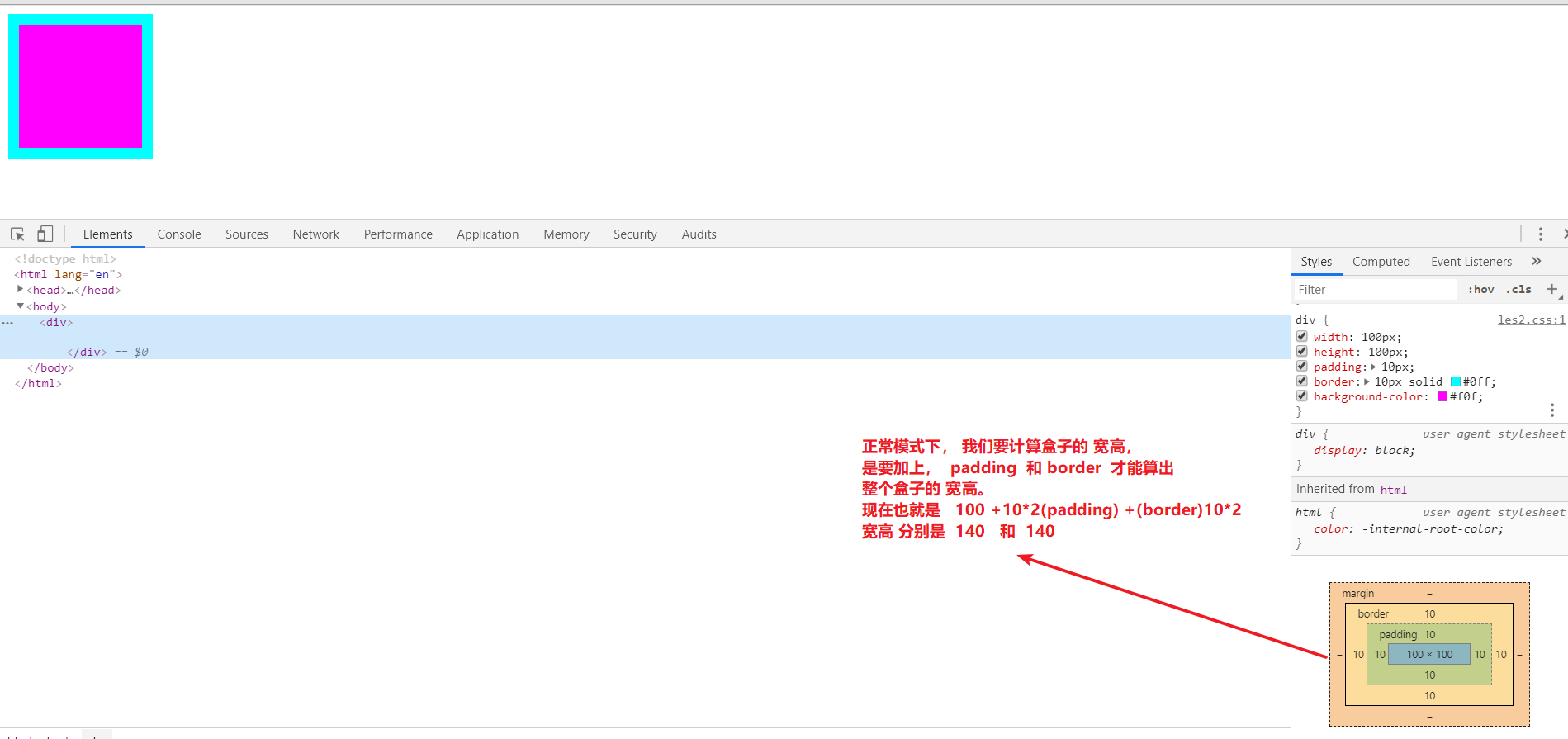Screen dimensions: 1568x739
Task: Switch to the Security tab
Action: pyautogui.click(x=635, y=234)
